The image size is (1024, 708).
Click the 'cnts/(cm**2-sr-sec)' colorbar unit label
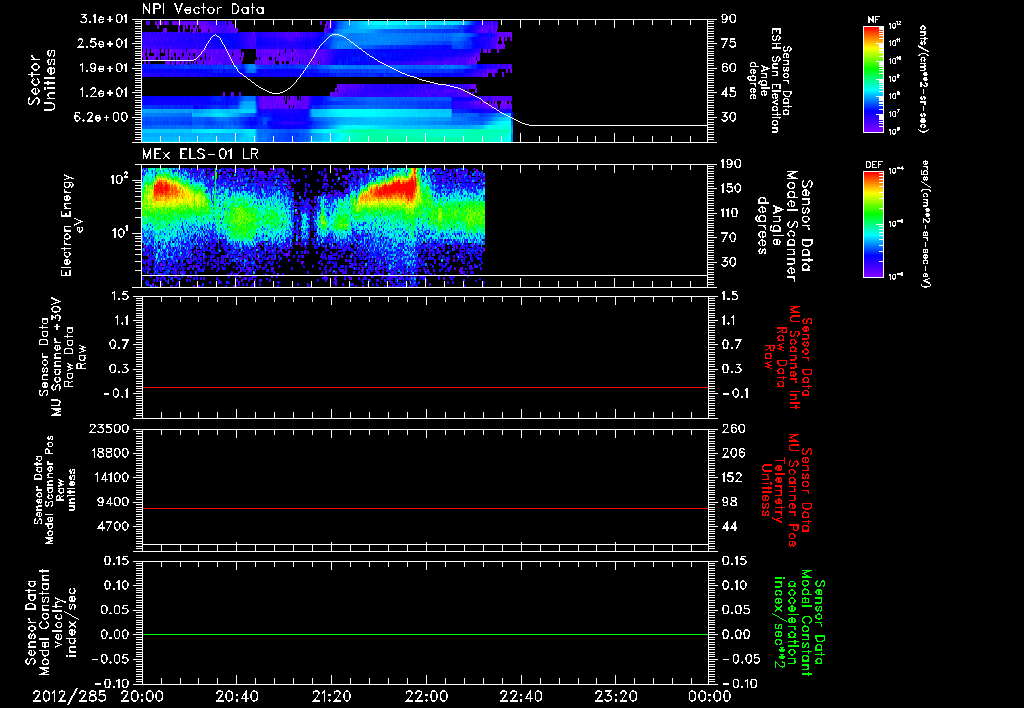pos(923,79)
